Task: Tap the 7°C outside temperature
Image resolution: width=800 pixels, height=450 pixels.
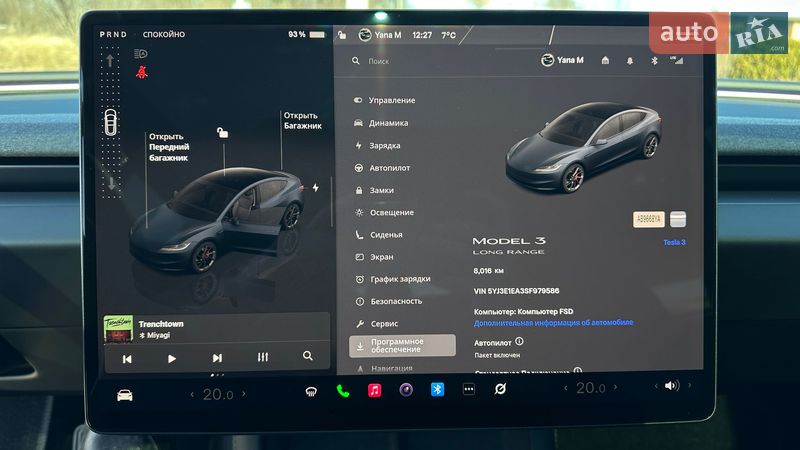Action: [x=448, y=35]
